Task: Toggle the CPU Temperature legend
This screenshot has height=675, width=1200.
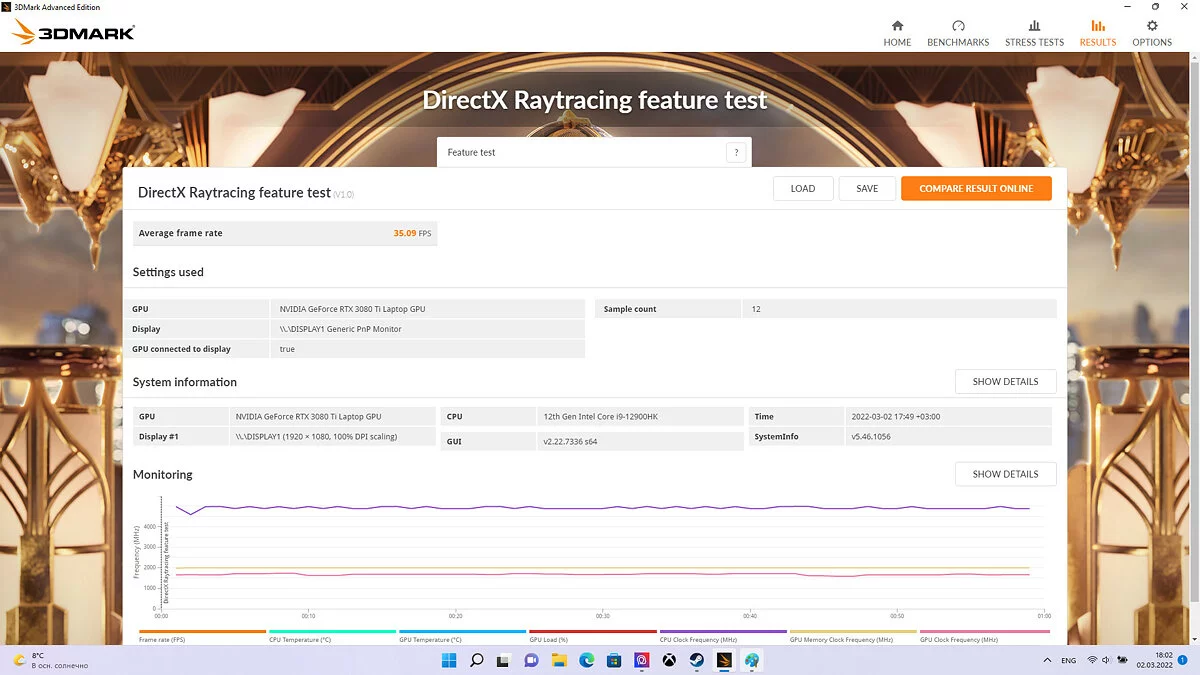Action: [x=332, y=636]
